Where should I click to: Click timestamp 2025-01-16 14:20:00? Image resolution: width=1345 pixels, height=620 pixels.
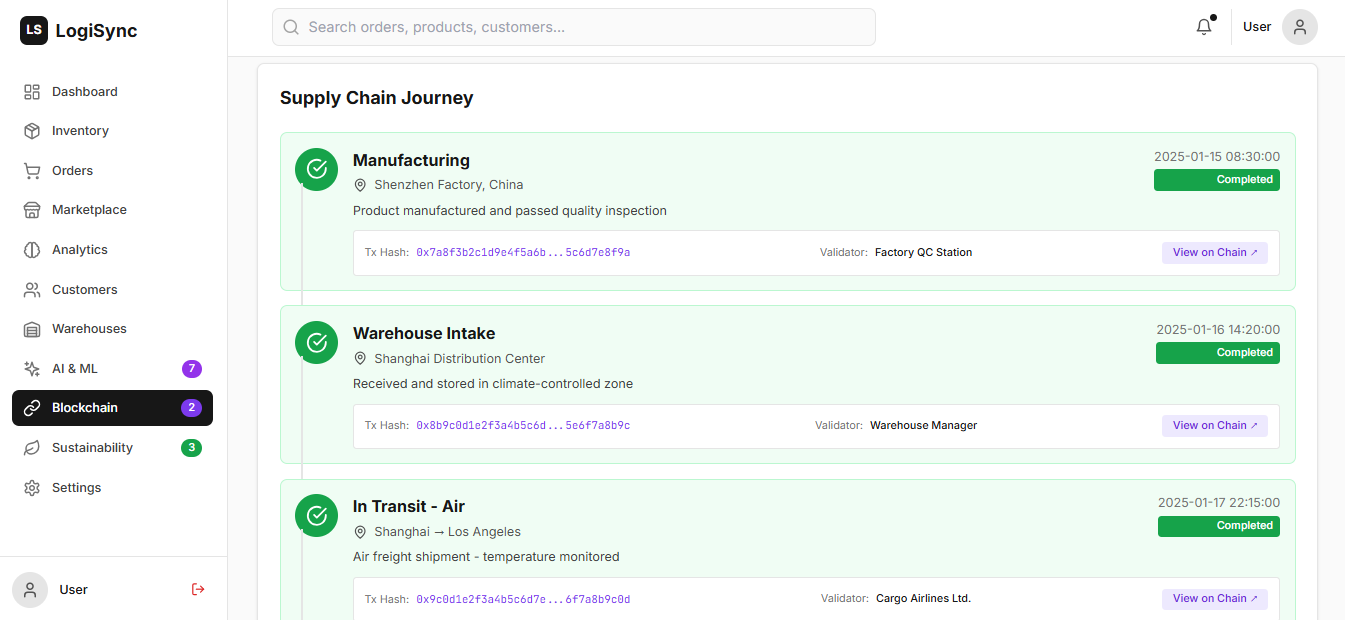click(1218, 330)
